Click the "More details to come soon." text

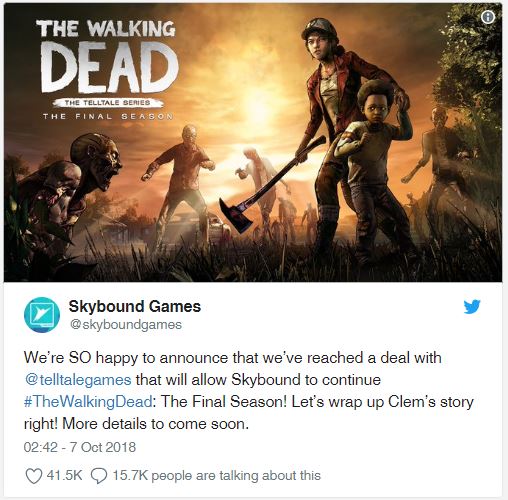point(156,424)
